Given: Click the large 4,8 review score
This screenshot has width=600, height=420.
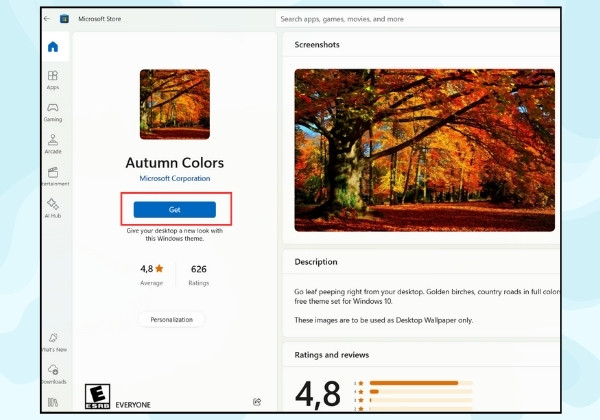Looking at the screenshot, I should pos(318,394).
